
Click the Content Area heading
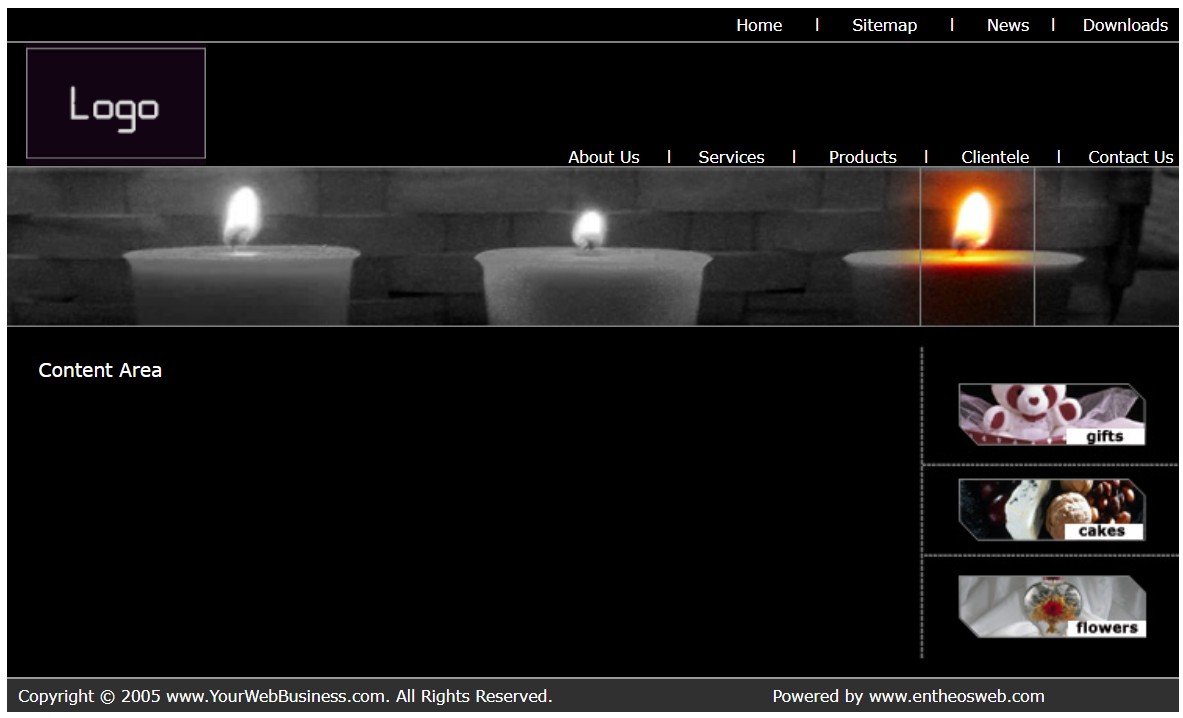(x=100, y=370)
